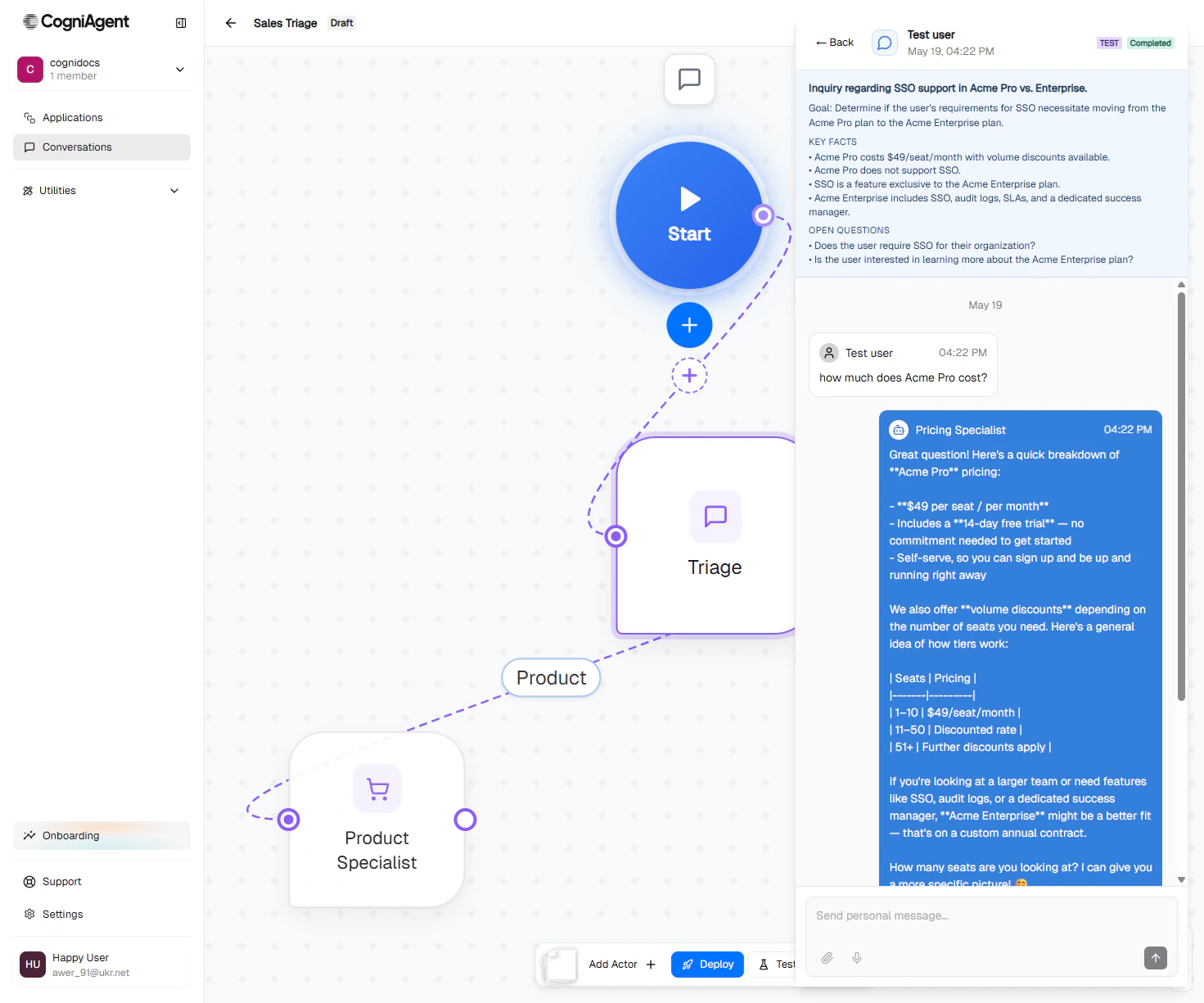The width and height of the screenshot is (1204, 1003).
Task: Click the Draft status badge
Action: coord(342,23)
